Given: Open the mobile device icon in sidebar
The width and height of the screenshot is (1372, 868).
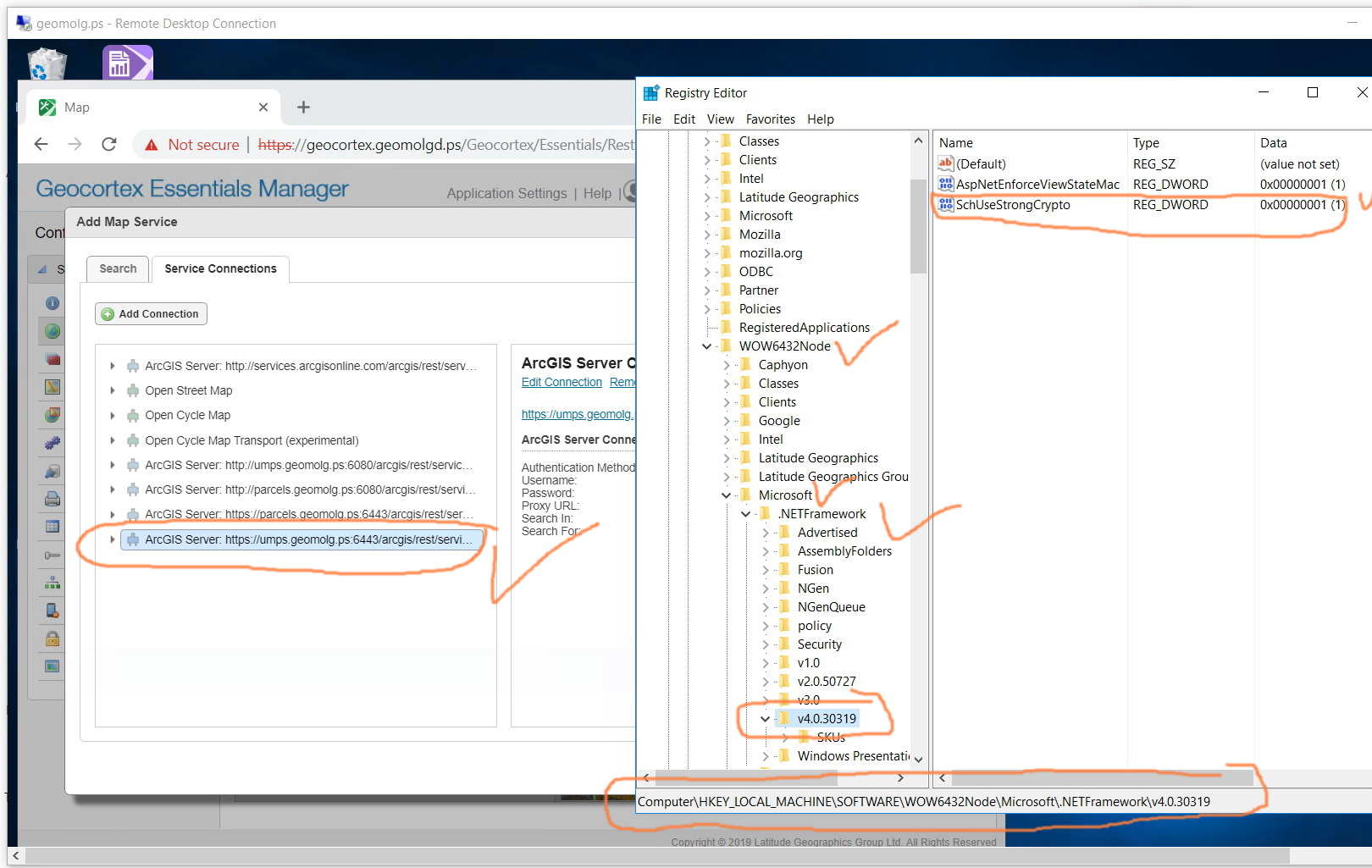Looking at the screenshot, I should pos(53,611).
